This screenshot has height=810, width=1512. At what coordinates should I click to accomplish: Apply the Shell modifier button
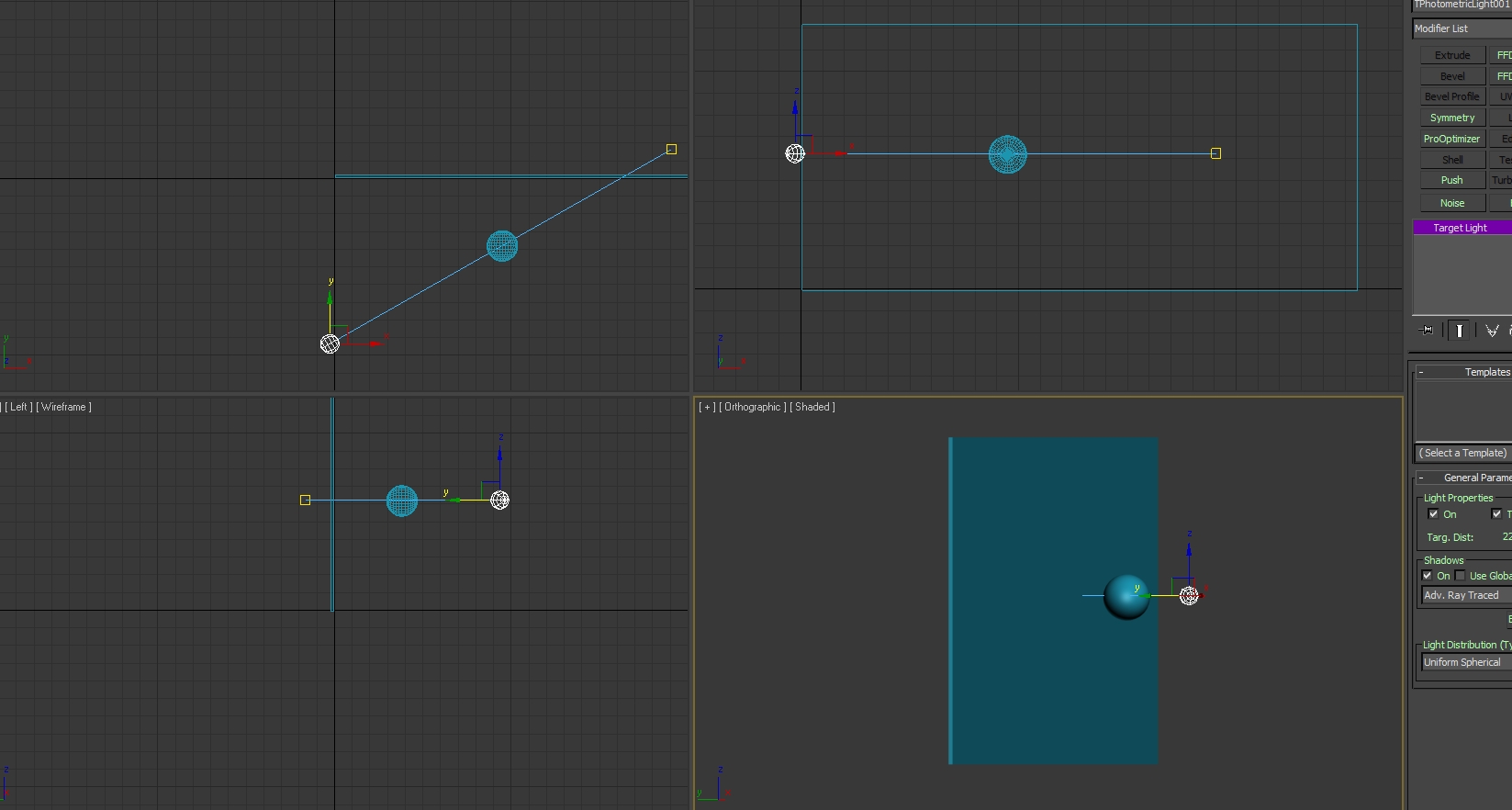click(1452, 160)
